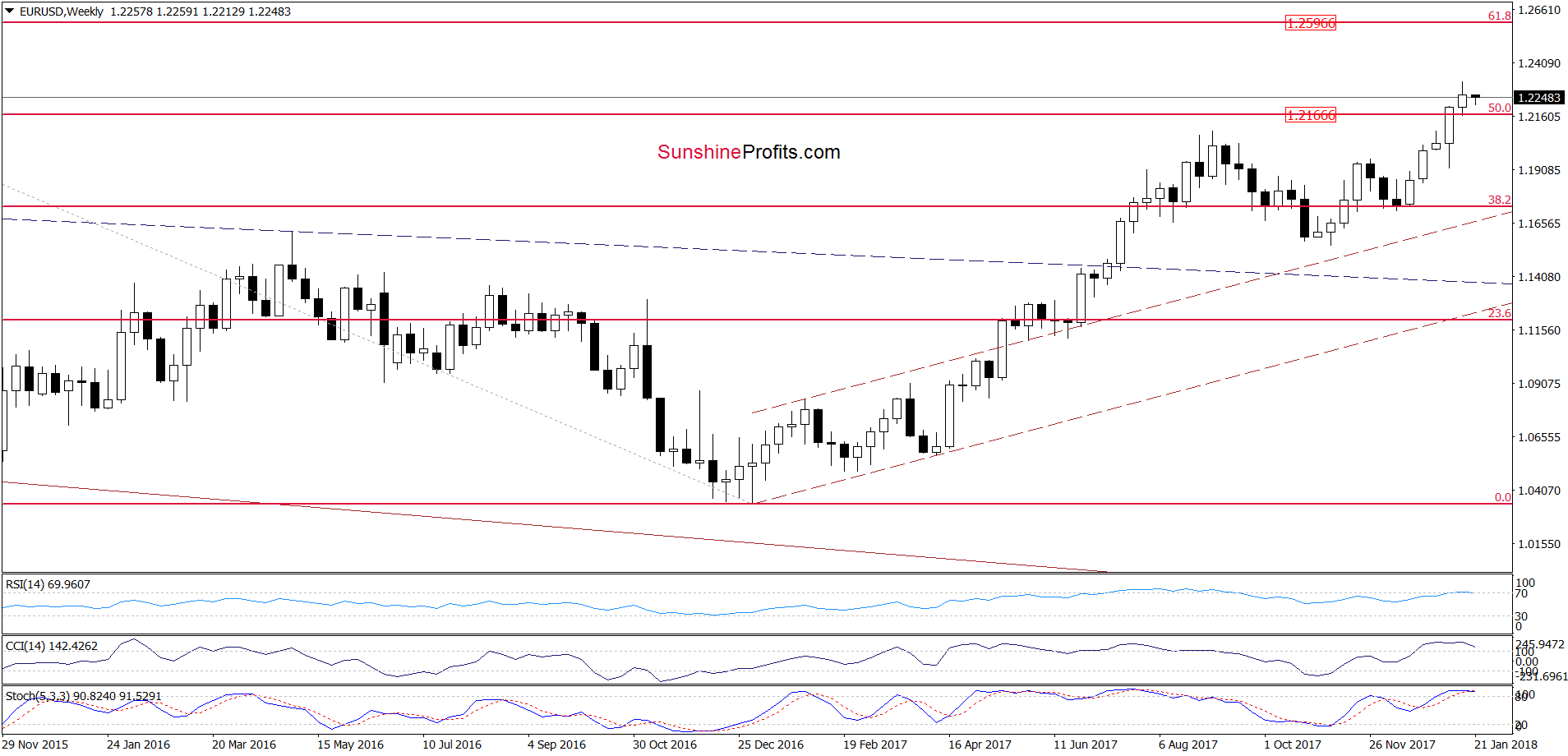
Task: Click the 21 Jan 2018 date label
Action: coord(1506,744)
